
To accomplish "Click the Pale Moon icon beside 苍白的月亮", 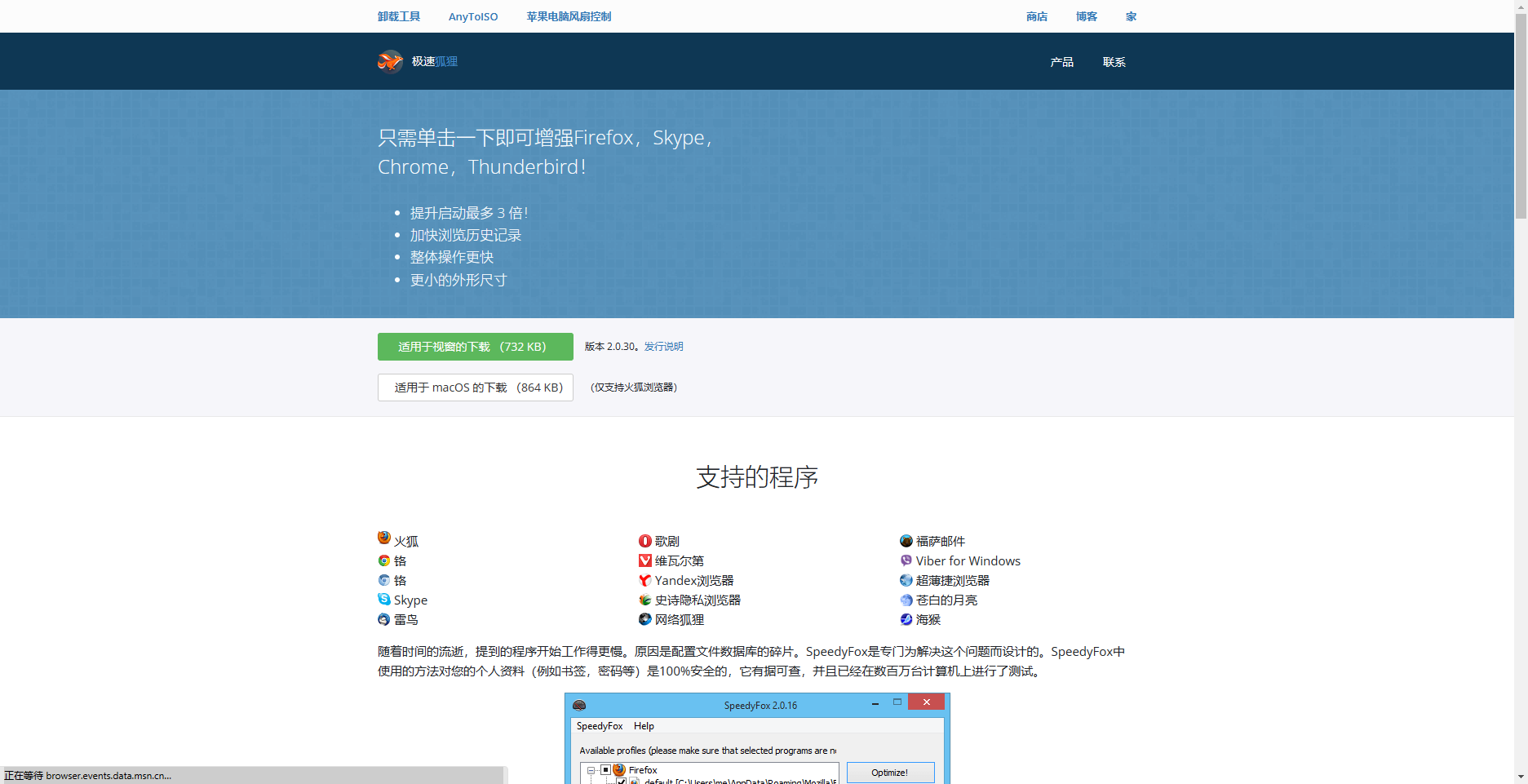I will pos(906,600).
